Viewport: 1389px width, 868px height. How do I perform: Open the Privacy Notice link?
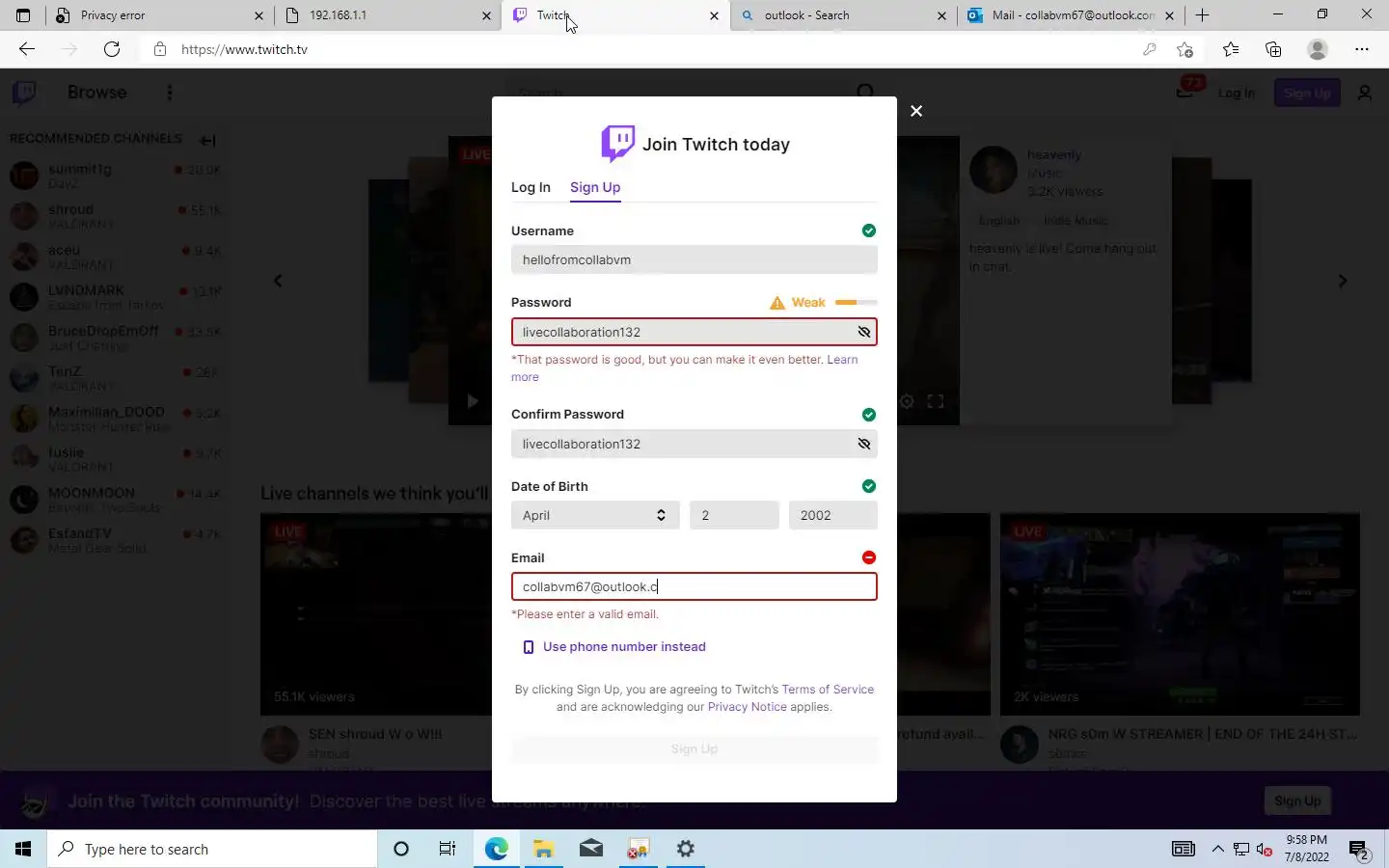pyautogui.click(x=748, y=707)
